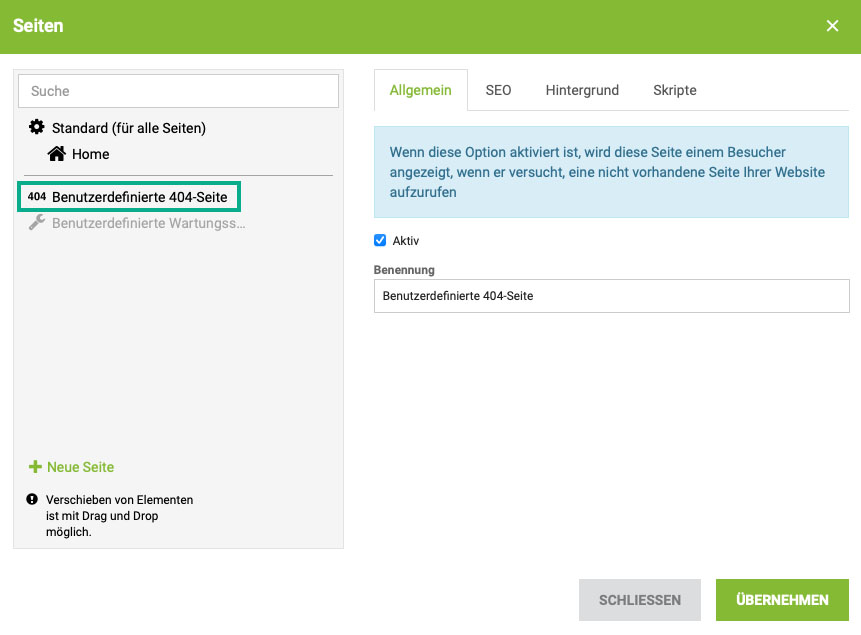The width and height of the screenshot is (861, 635).
Task: Close the Seiten dialog with the X
Action: 832,26
